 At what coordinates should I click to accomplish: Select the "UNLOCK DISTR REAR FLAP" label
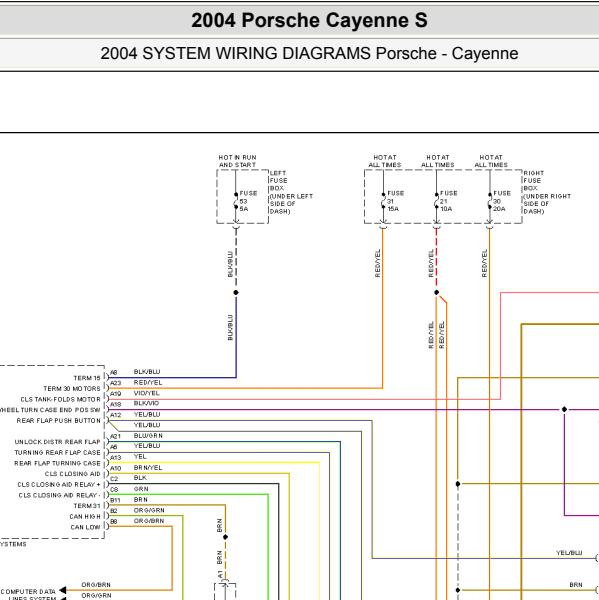(57, 442)
